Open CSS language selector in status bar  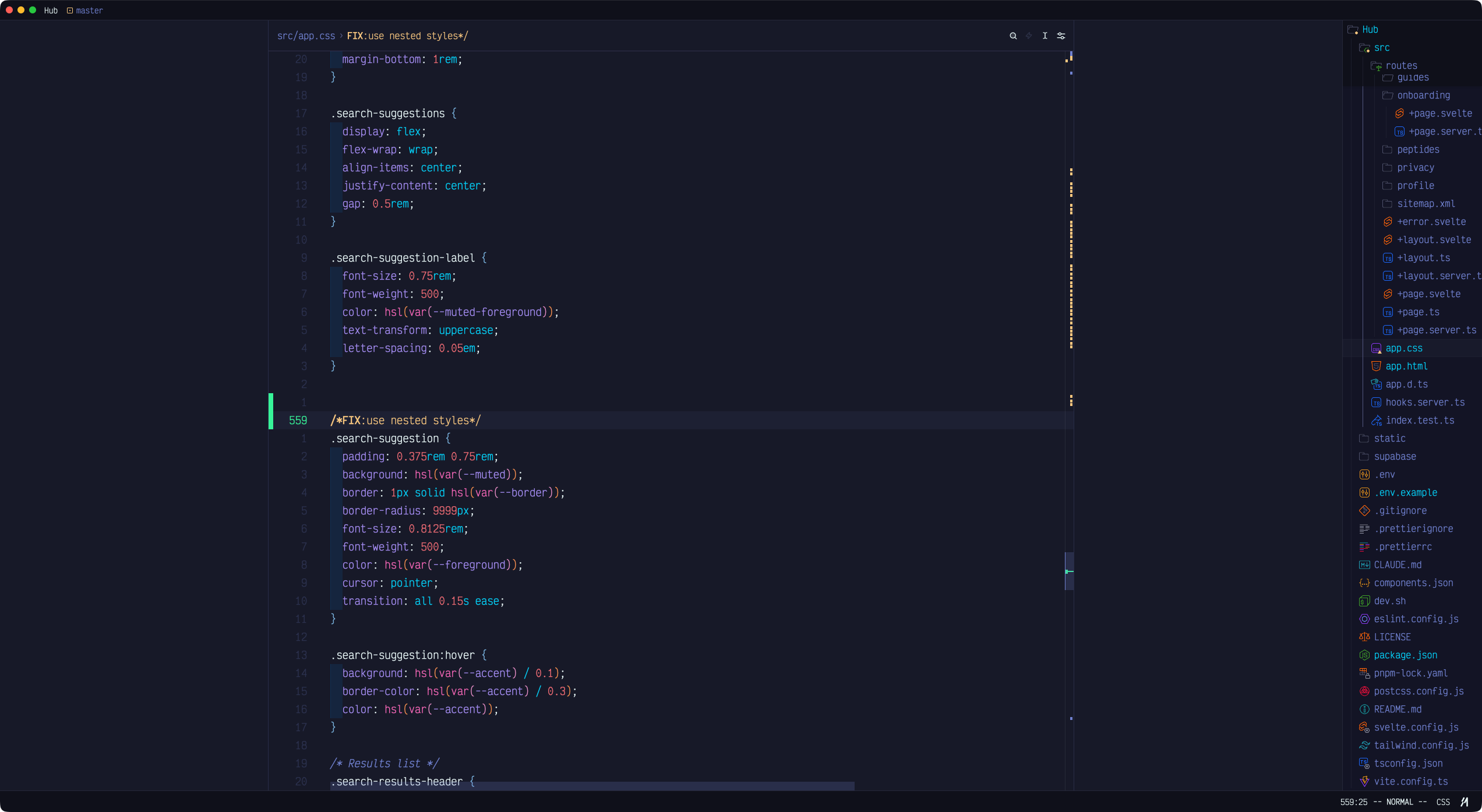coord(1443,802)
